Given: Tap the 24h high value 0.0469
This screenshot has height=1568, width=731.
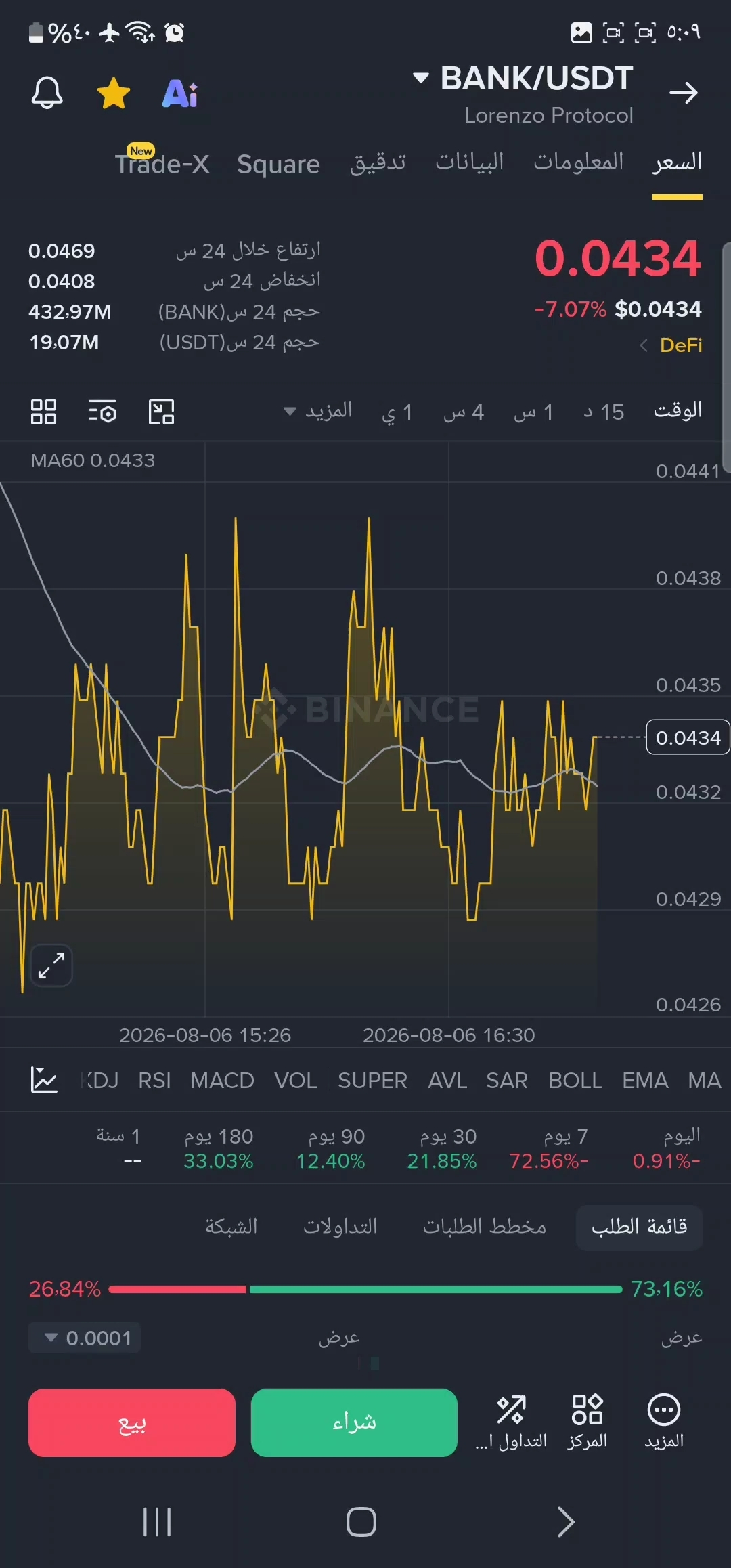Looking at the screenshot, I should pyautogui.click(x=62, y=251).
